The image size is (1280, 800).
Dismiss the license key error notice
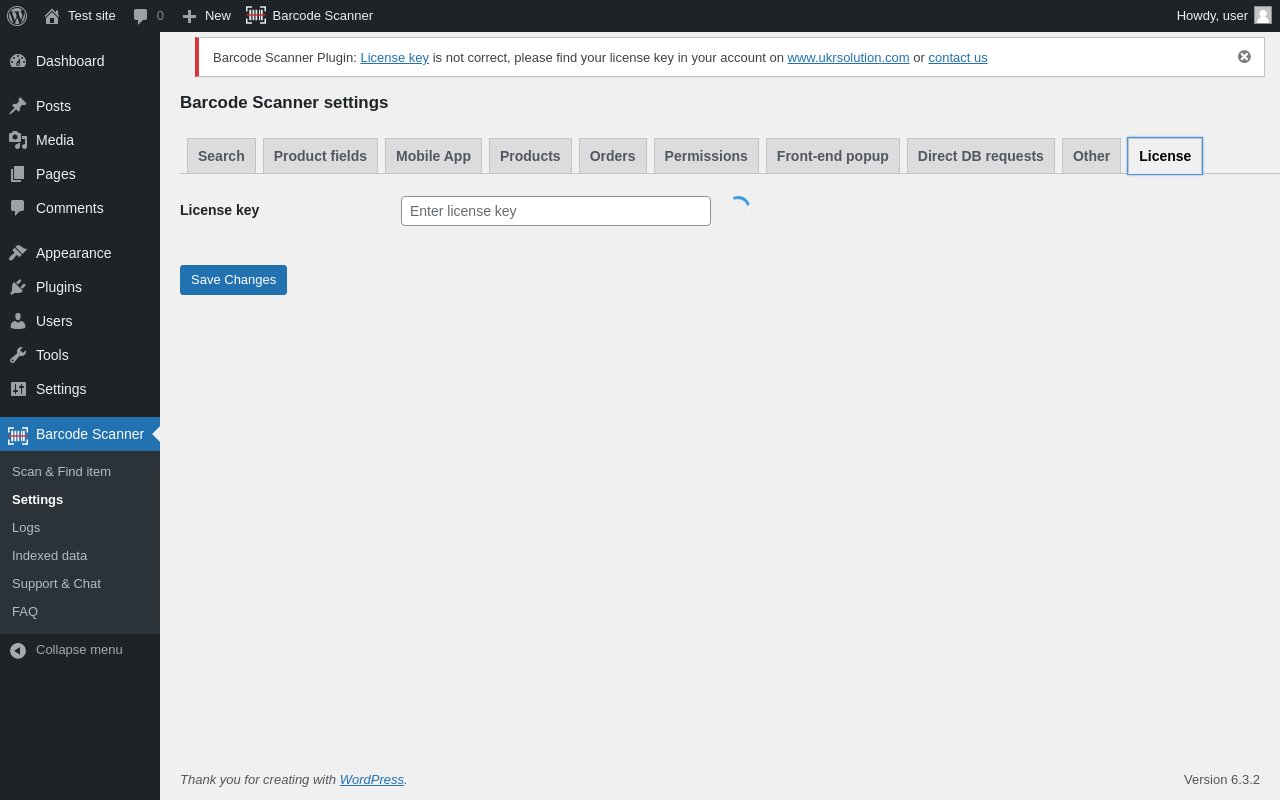(x=1244, y=57)
